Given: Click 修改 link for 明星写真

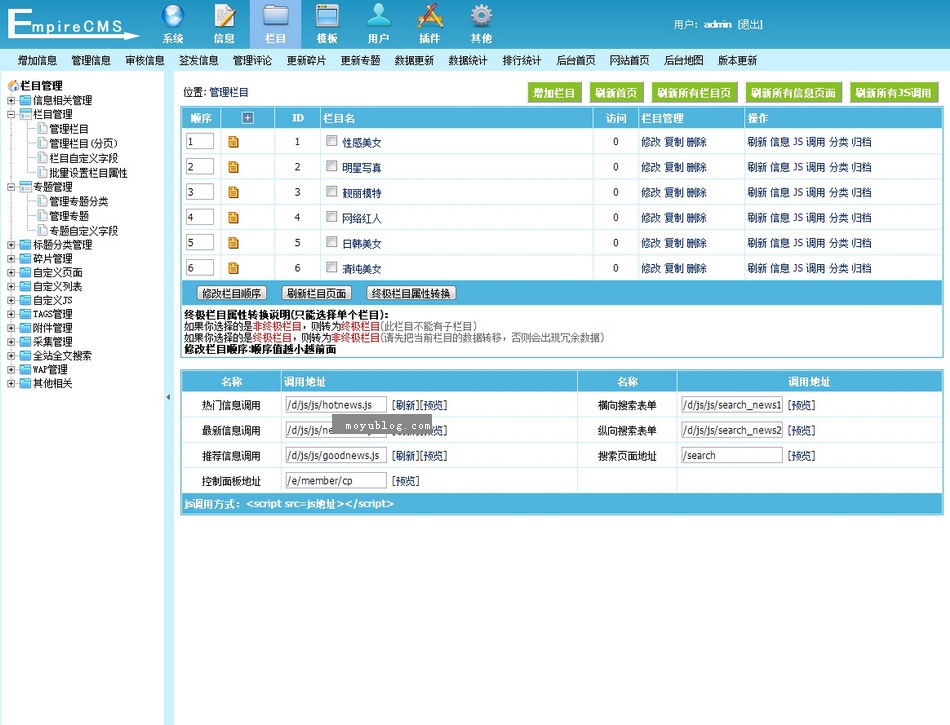Looking at the screenshot, I should point(651,167).
